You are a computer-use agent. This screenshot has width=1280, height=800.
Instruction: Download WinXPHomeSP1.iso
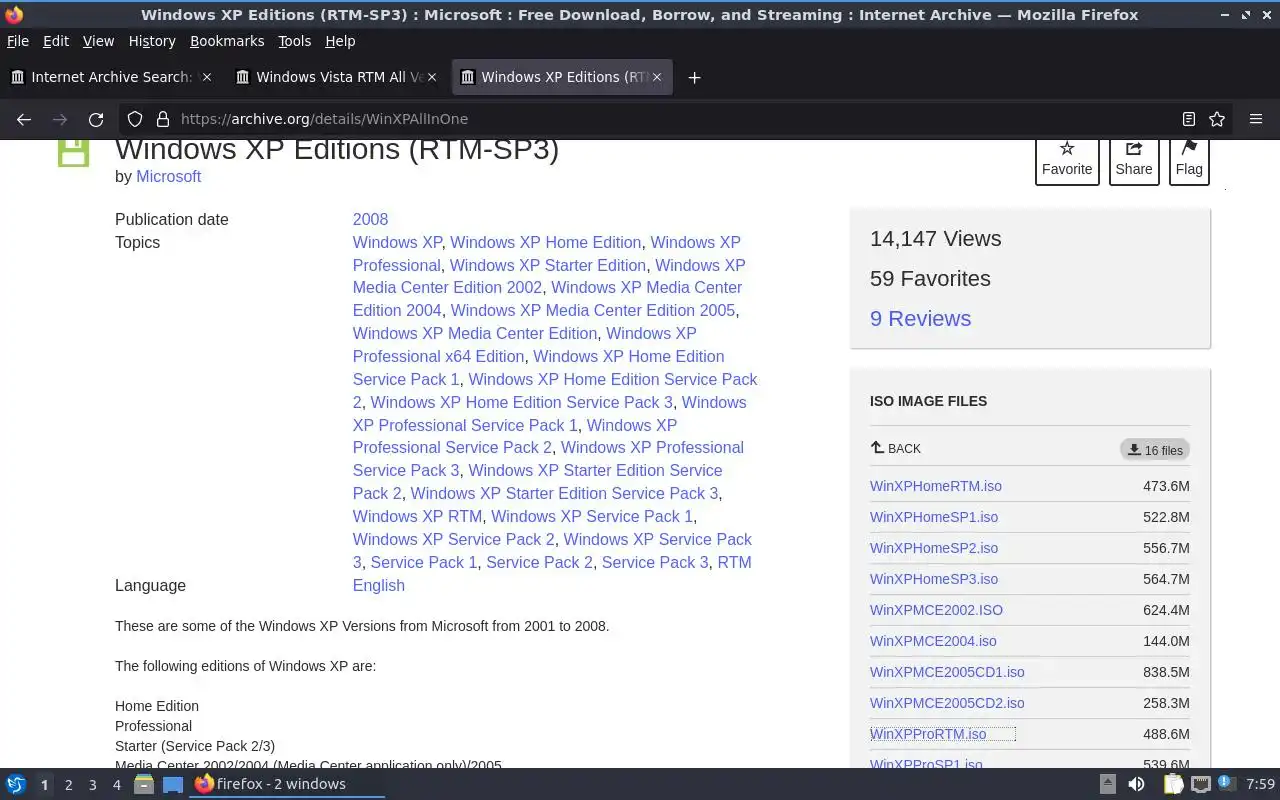click(x=934, y=517)
